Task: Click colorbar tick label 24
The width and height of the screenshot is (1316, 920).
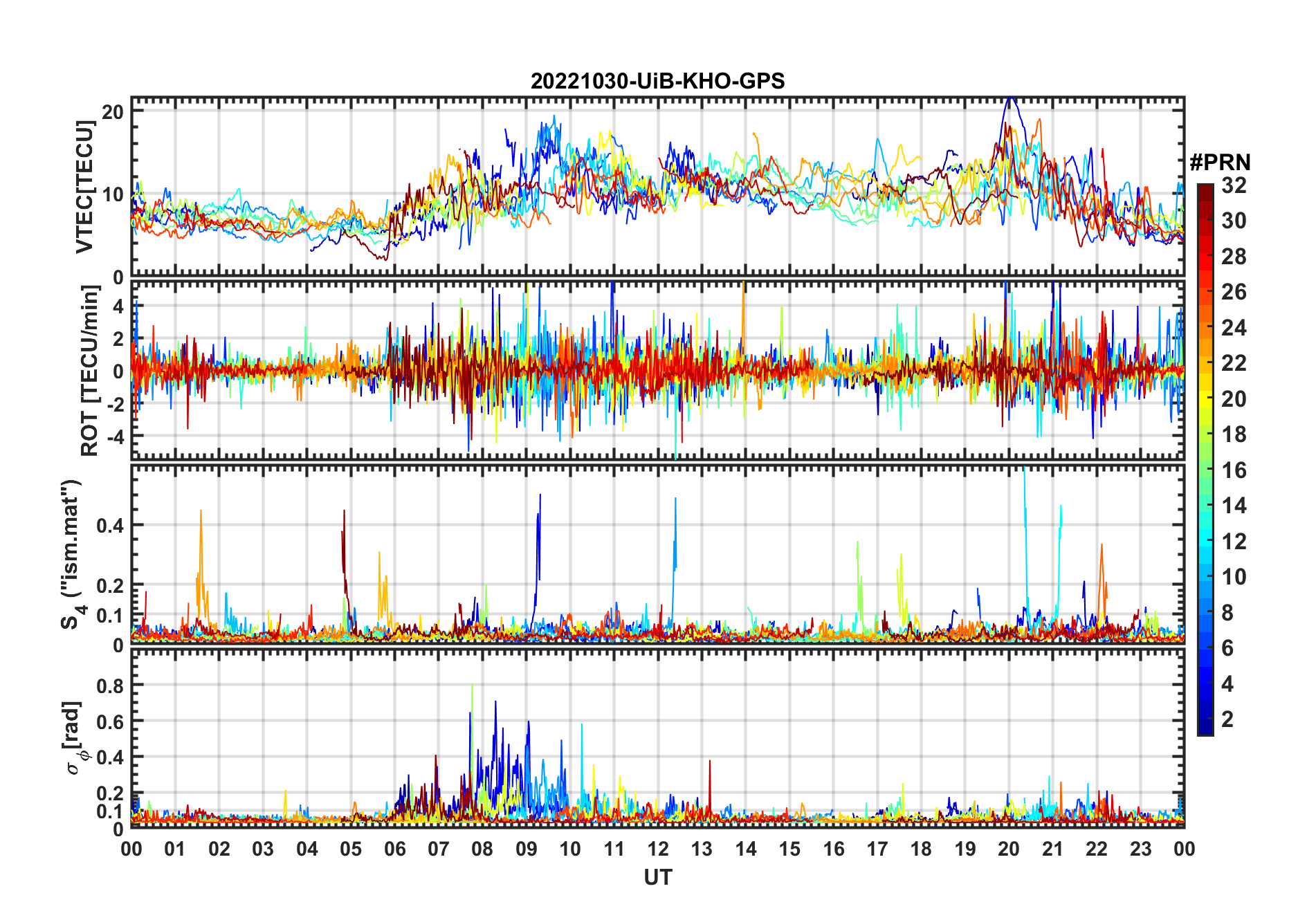Action: point(1234,328)
